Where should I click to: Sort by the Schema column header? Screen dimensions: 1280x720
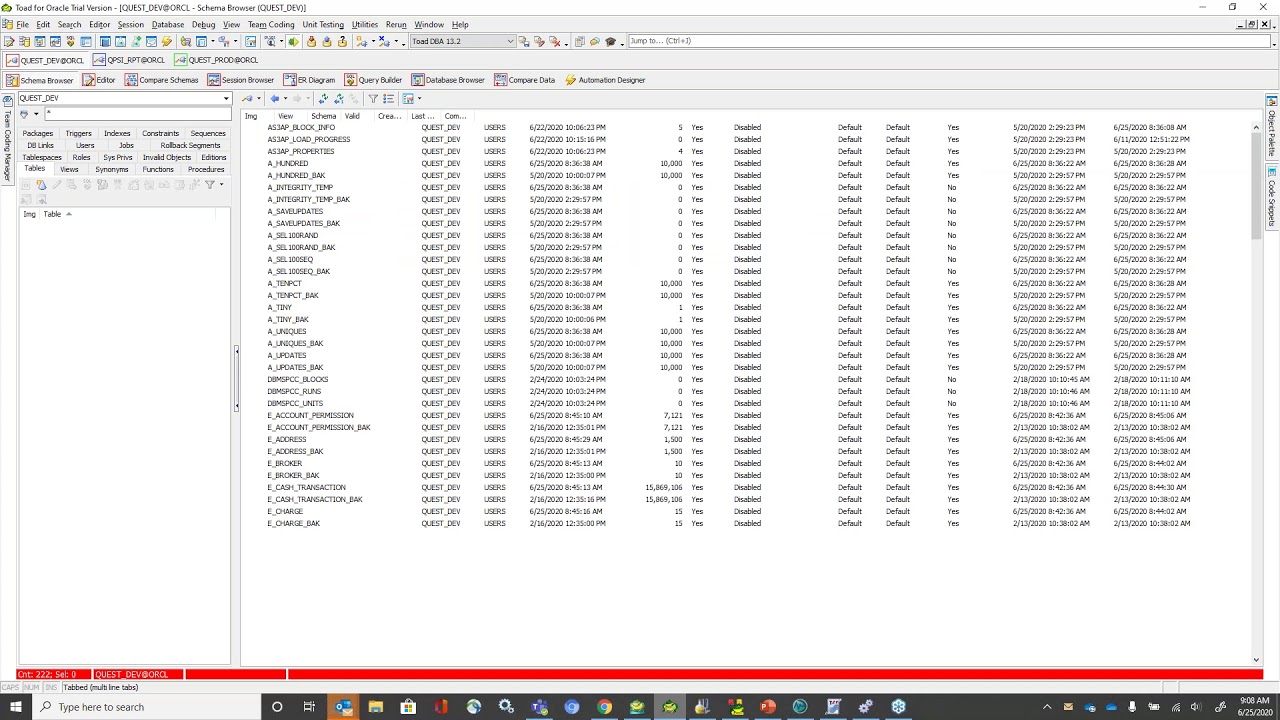323,116
